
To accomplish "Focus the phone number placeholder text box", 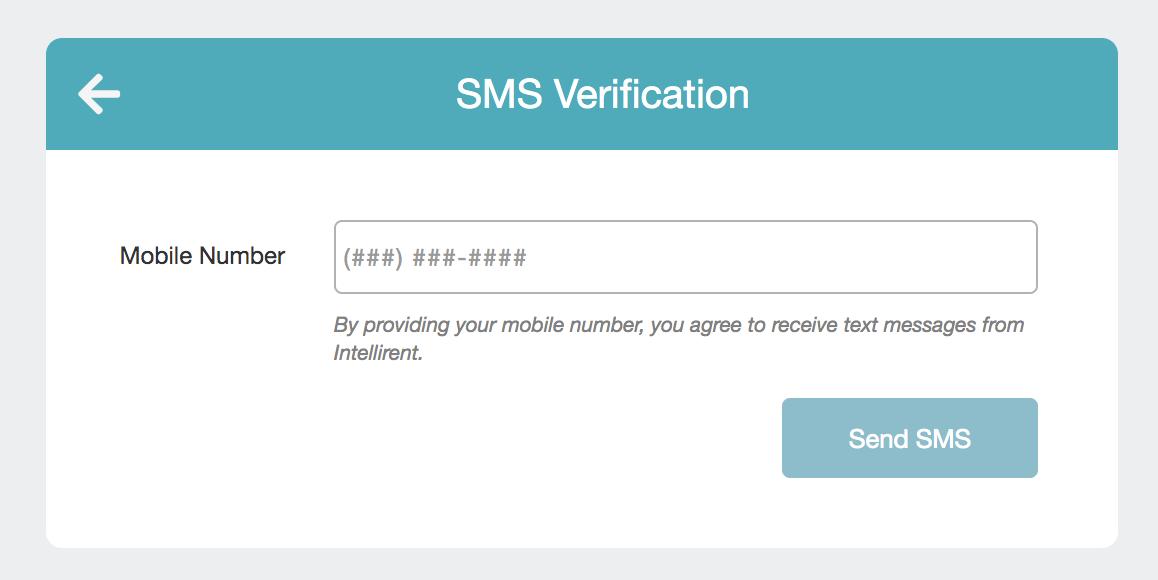I will [x=685, y=257].
